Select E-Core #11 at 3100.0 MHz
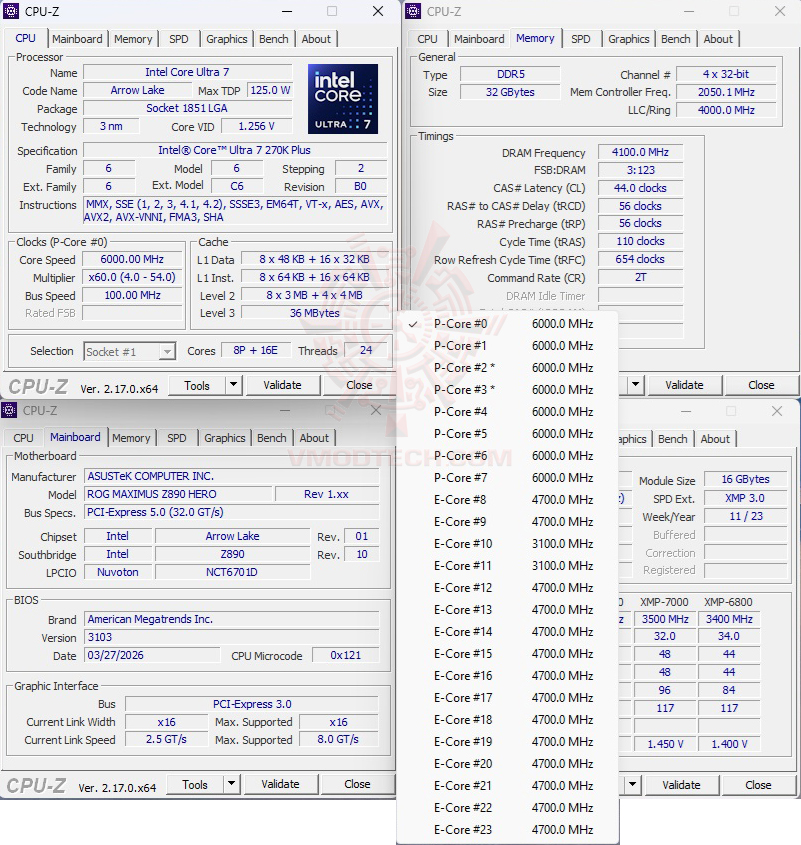Image resolution: width=801 pixels, height=845 pixels. point(507,566)
